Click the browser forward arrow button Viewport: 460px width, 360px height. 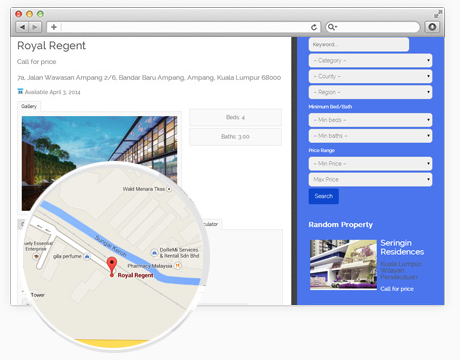35,27
